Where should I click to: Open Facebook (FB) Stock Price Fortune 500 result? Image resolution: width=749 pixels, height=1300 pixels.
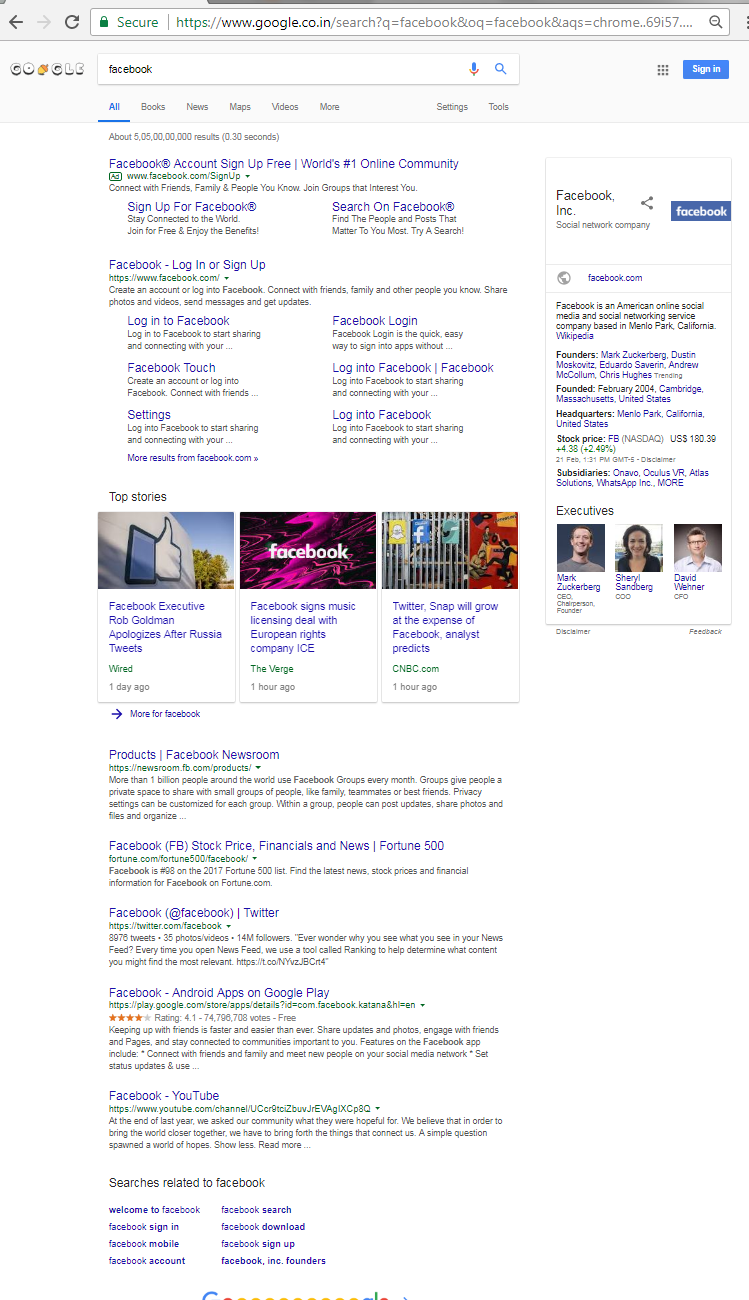pos(276,846)
